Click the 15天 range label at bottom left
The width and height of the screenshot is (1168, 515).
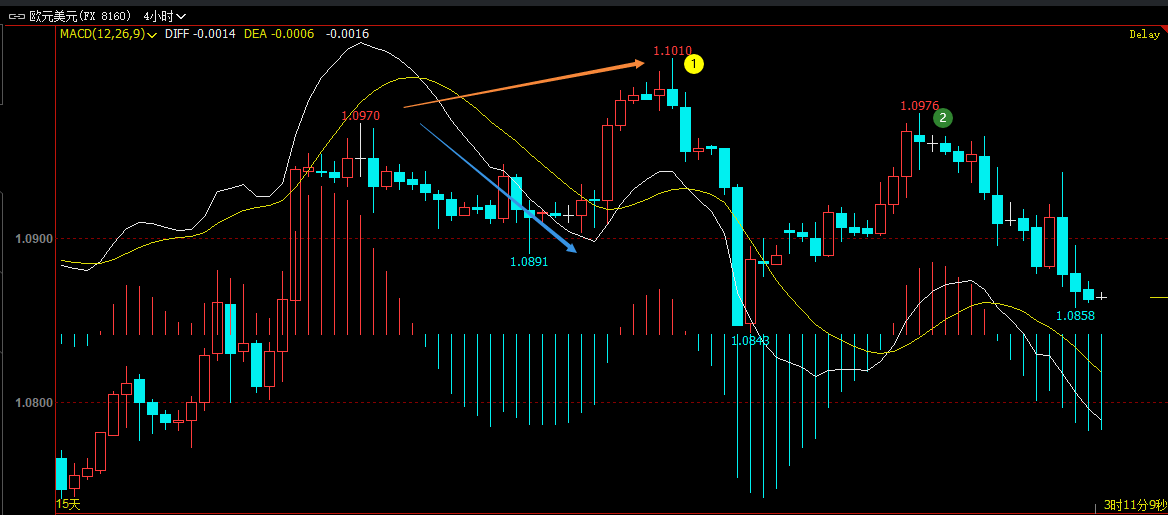coord(68,504)
